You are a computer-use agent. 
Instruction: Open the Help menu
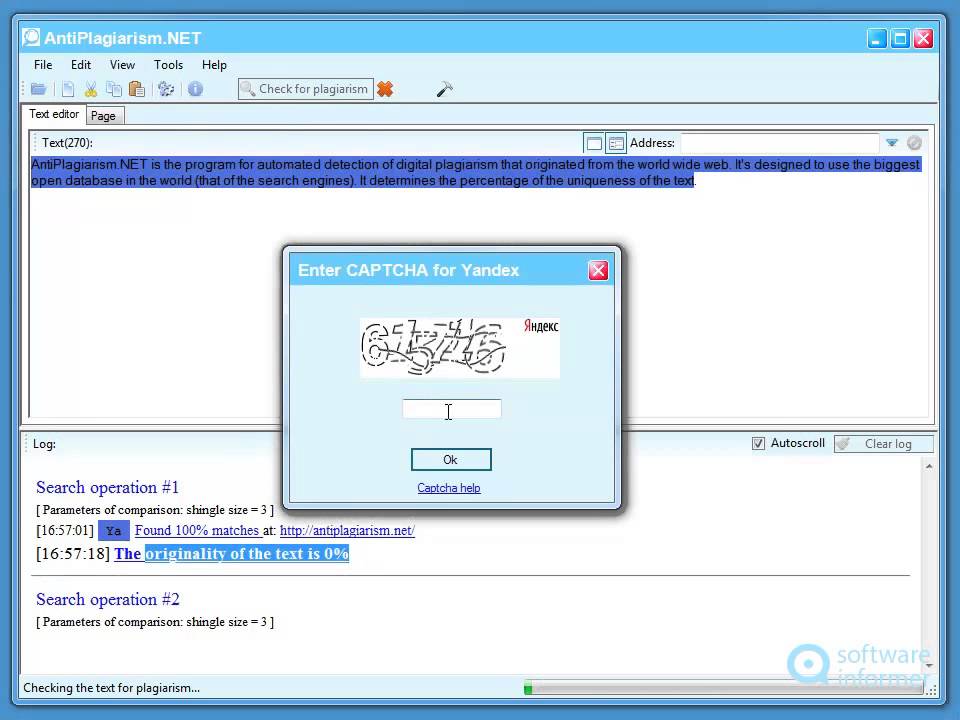pos(214,65)
